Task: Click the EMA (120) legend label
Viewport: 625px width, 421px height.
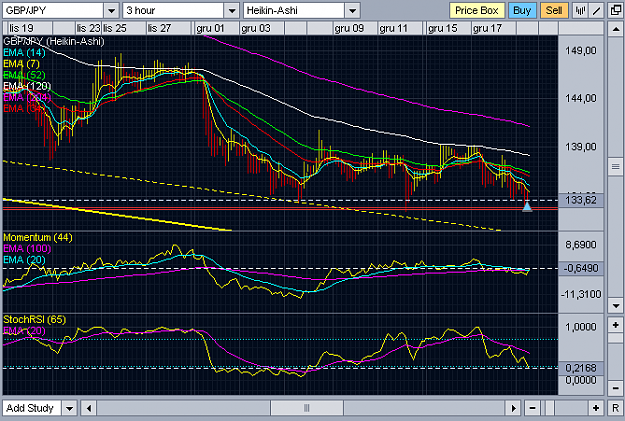Action: click(27, 86)
